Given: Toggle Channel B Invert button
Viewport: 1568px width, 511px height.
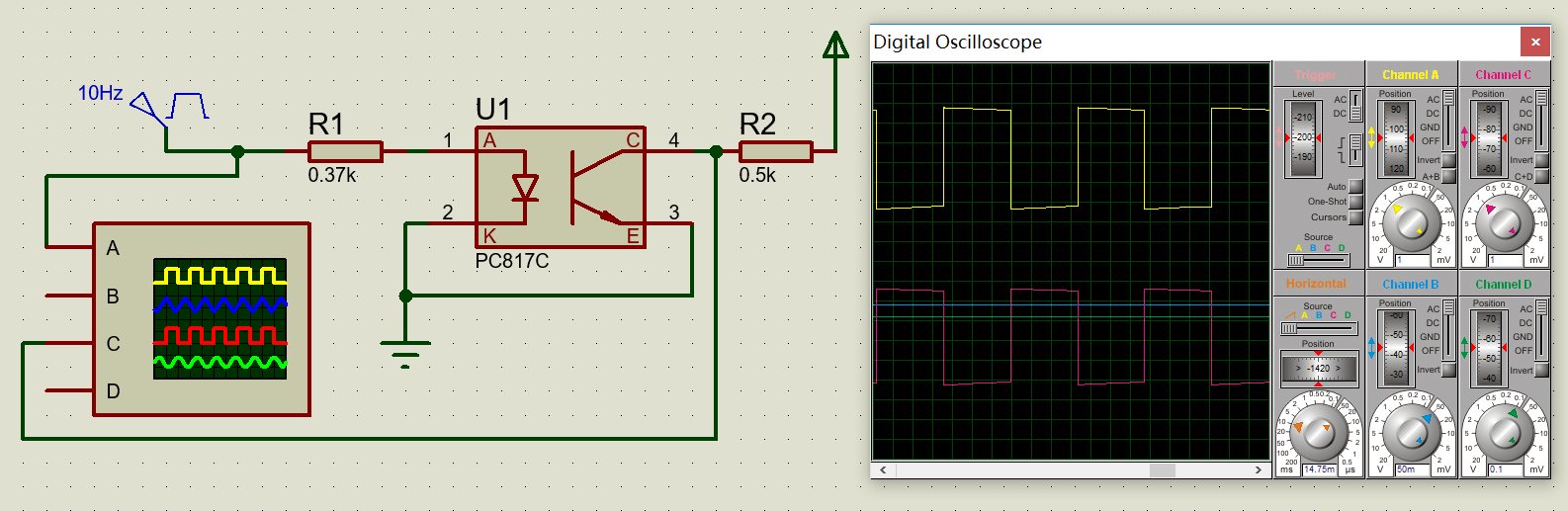Looking at the screenshot, I should 1448,370.
